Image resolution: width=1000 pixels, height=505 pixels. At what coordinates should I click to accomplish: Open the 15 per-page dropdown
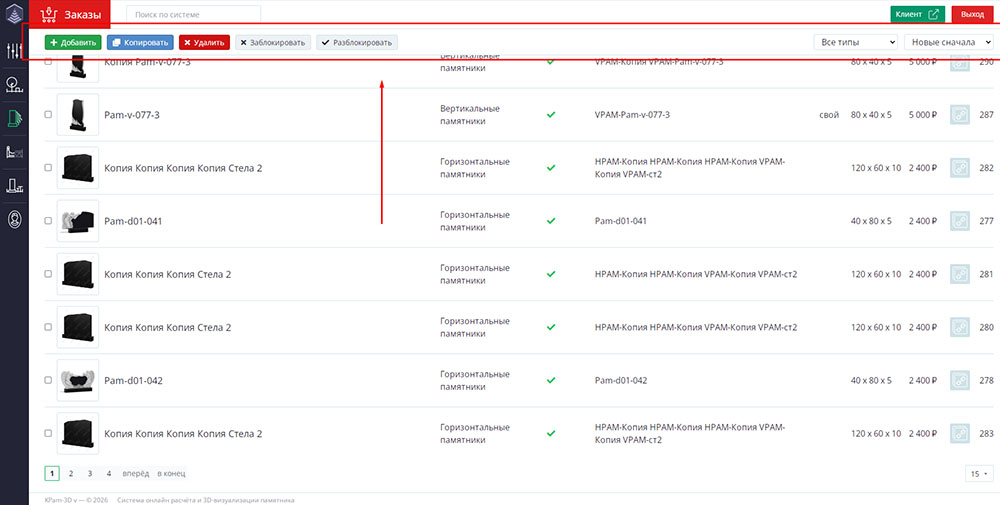pos(979,473)
